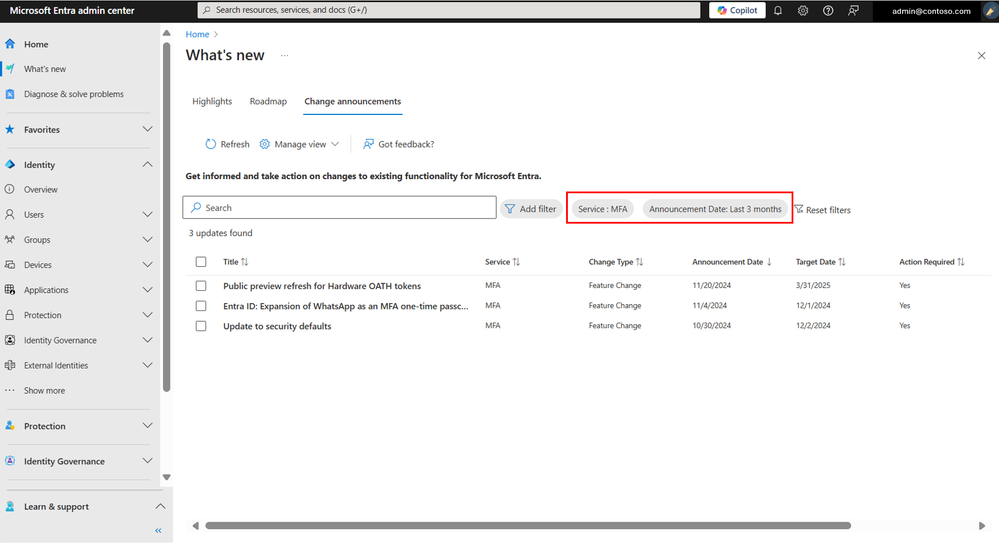Open the Manage view dropdown
Viewport: 999px width, 553px height.
(299, 144)
